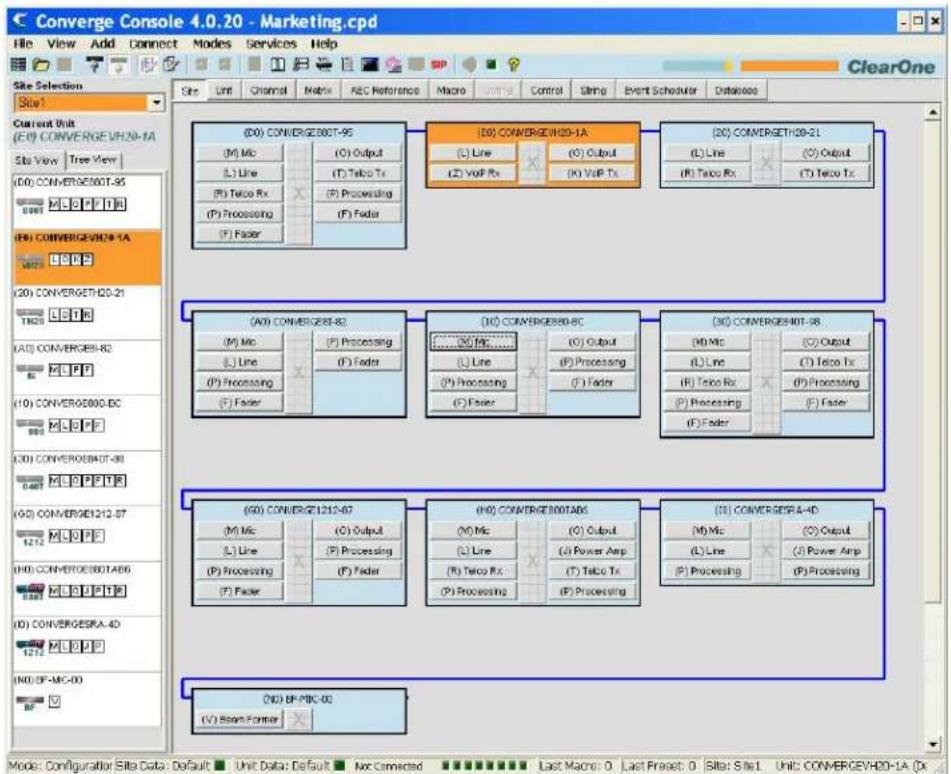Select (10) CONVERGE880-BC in sidebar list
The height and width of the screenshot is (774, 951).
pyautogui.click(x=87, y=423)
